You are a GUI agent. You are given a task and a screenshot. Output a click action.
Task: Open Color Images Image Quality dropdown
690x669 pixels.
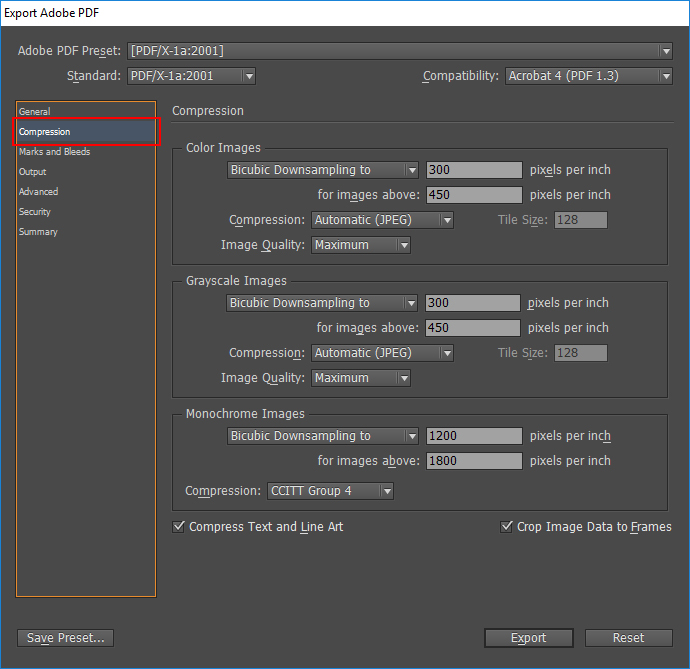point(361,245)
